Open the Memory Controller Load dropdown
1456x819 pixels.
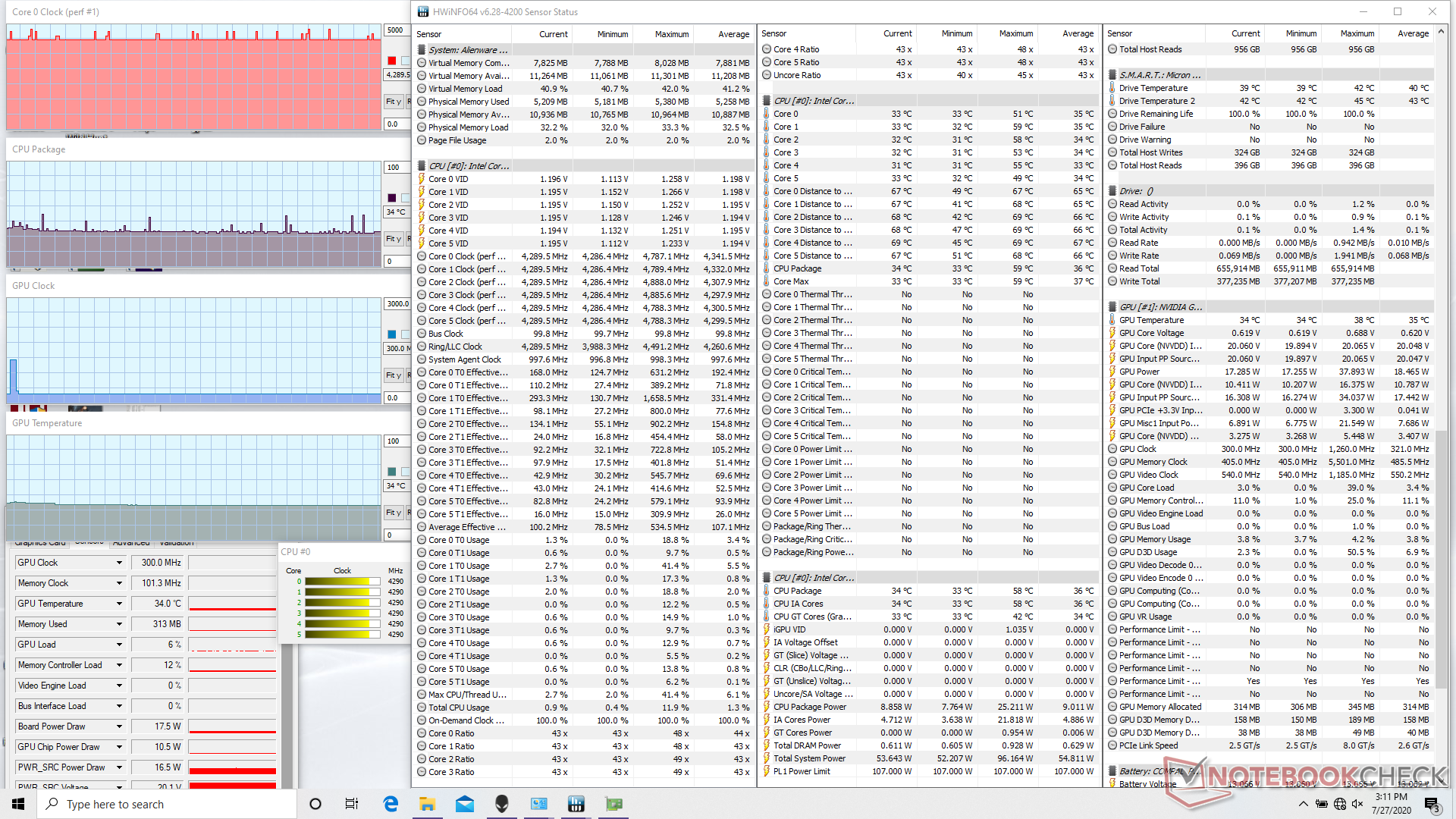119,665
